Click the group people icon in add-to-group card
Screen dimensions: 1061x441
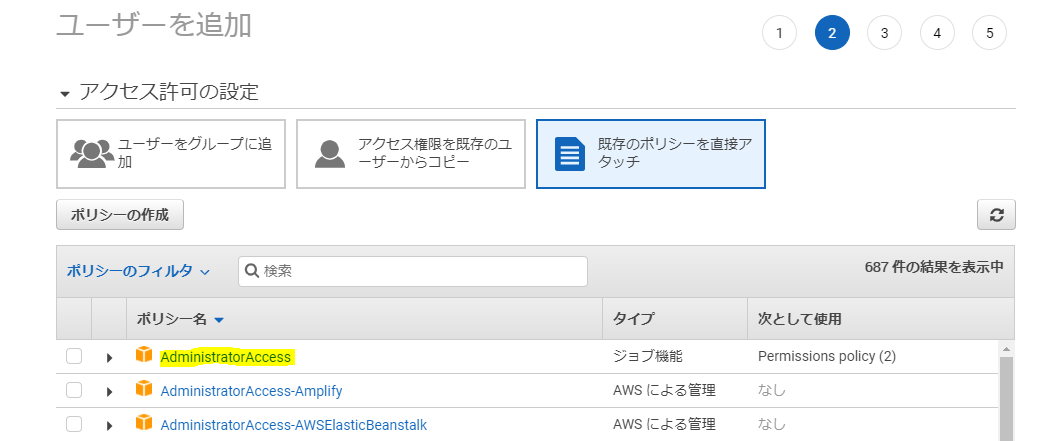pyautogui.click(x=92, y=154)
